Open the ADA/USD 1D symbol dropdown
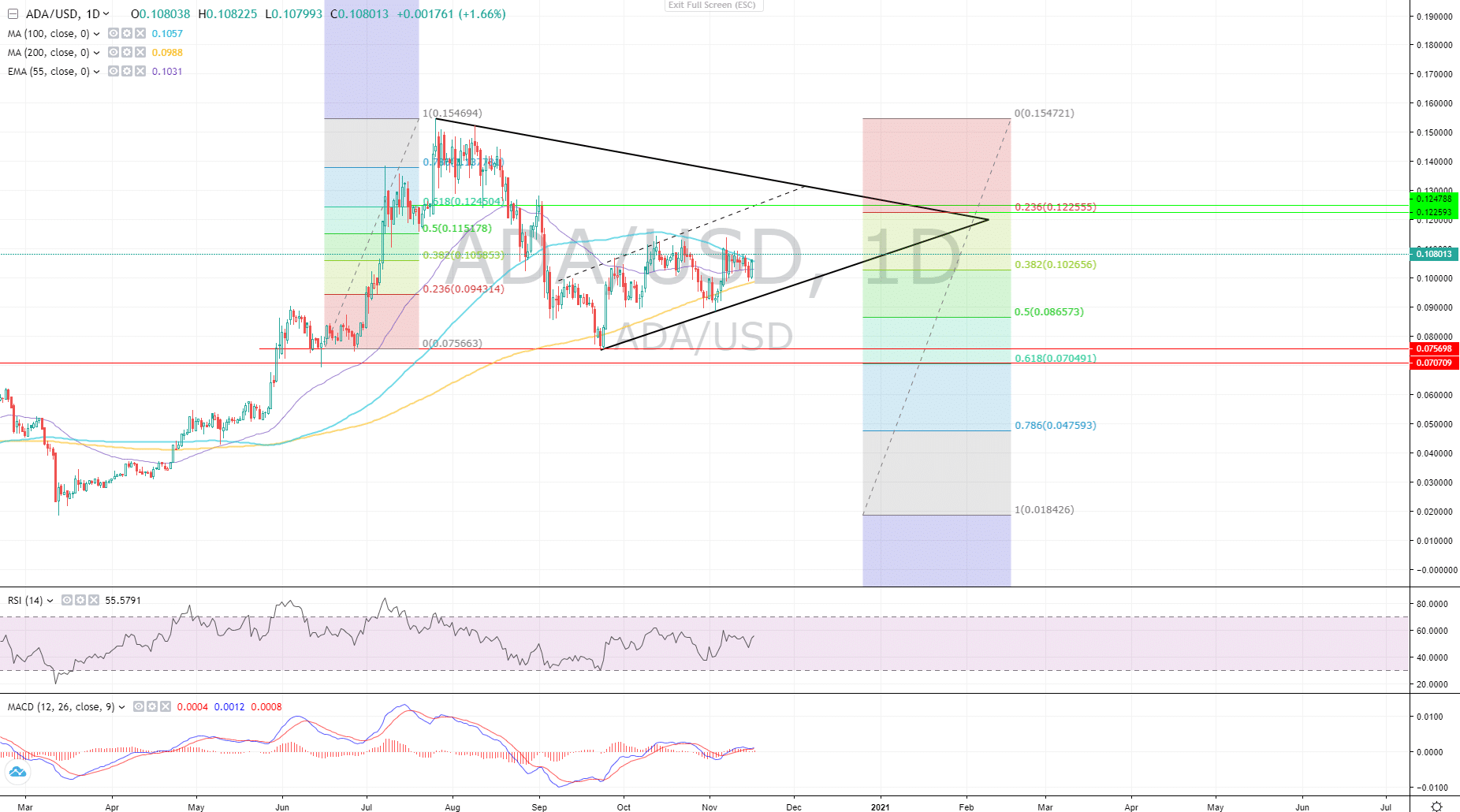The image size is (1460, 812). point(106,14)
